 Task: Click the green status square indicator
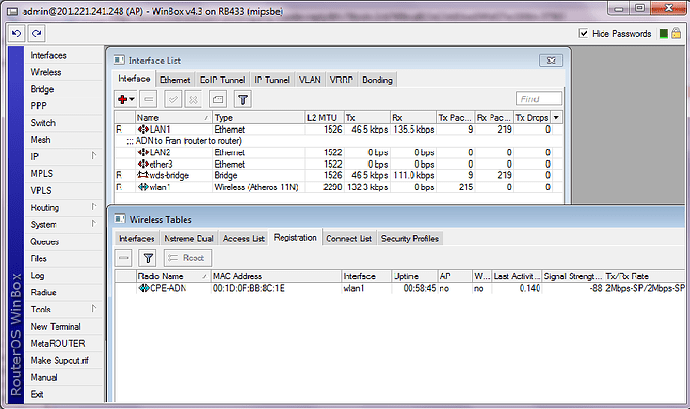click(x=664, y=33)
